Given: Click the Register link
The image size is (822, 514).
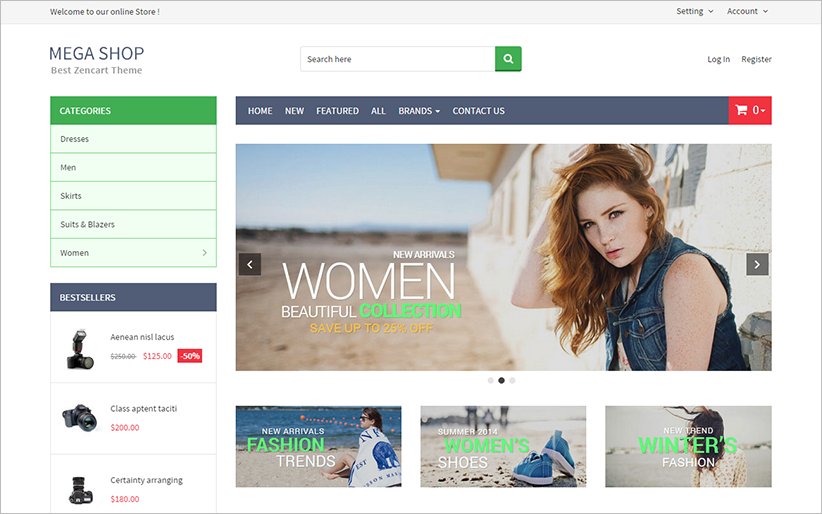Looking at the screenshot, I should tap(756, 59).
